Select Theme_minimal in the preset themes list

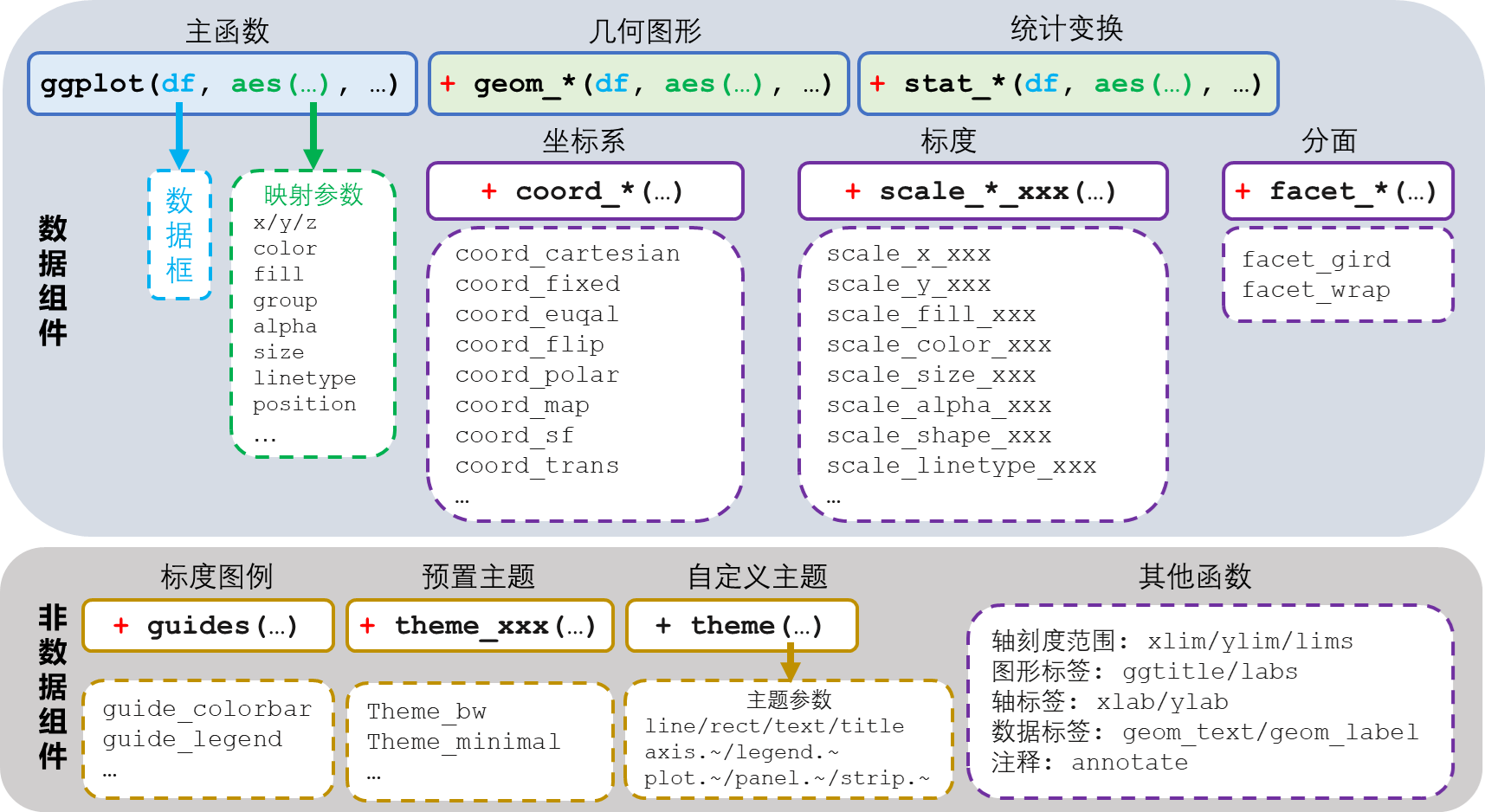pos(463,742)
